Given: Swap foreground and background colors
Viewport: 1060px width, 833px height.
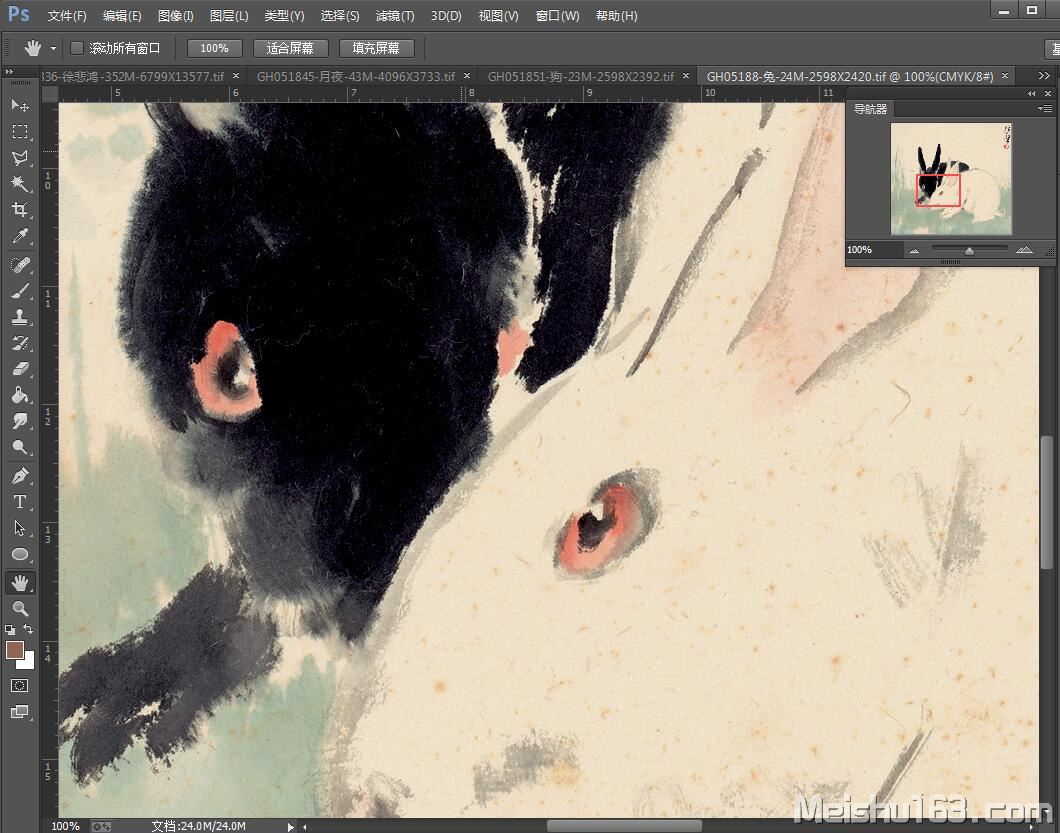Looking at the screenshot, I should [28, 629].
